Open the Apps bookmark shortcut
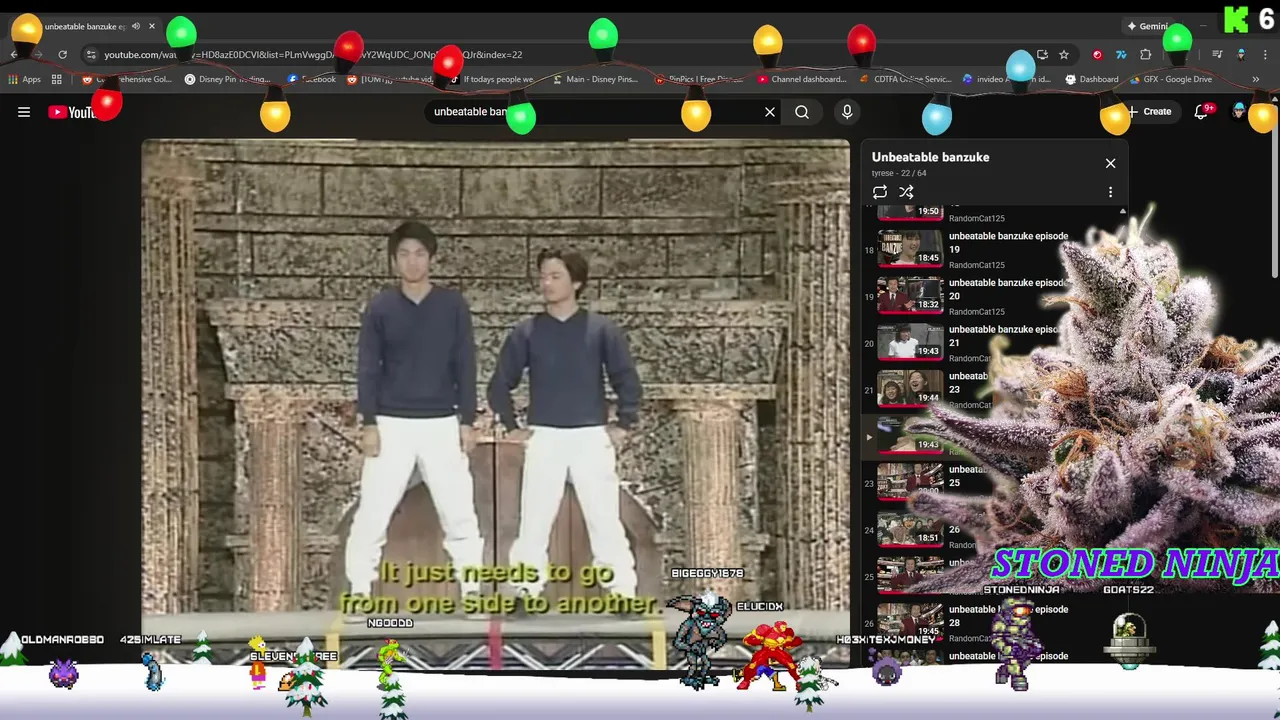This screenshot has width=1280, height=720. click(x=25, y=79)
